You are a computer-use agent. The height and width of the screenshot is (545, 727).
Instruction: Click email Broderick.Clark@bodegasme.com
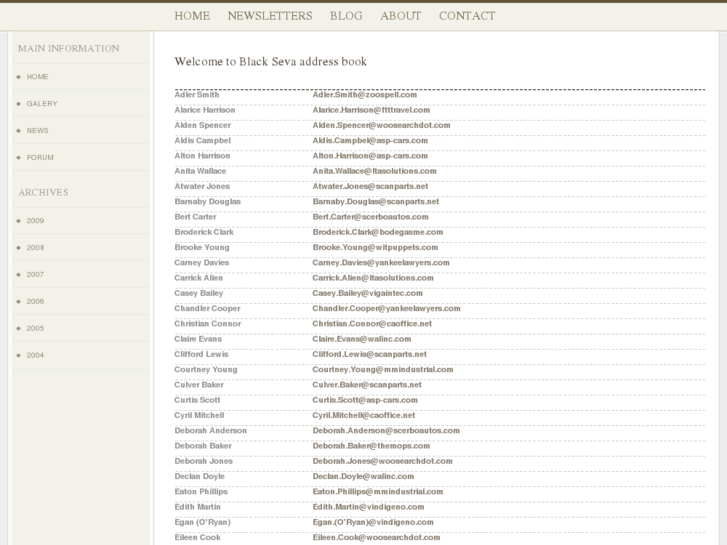click(x=377, y=232)
